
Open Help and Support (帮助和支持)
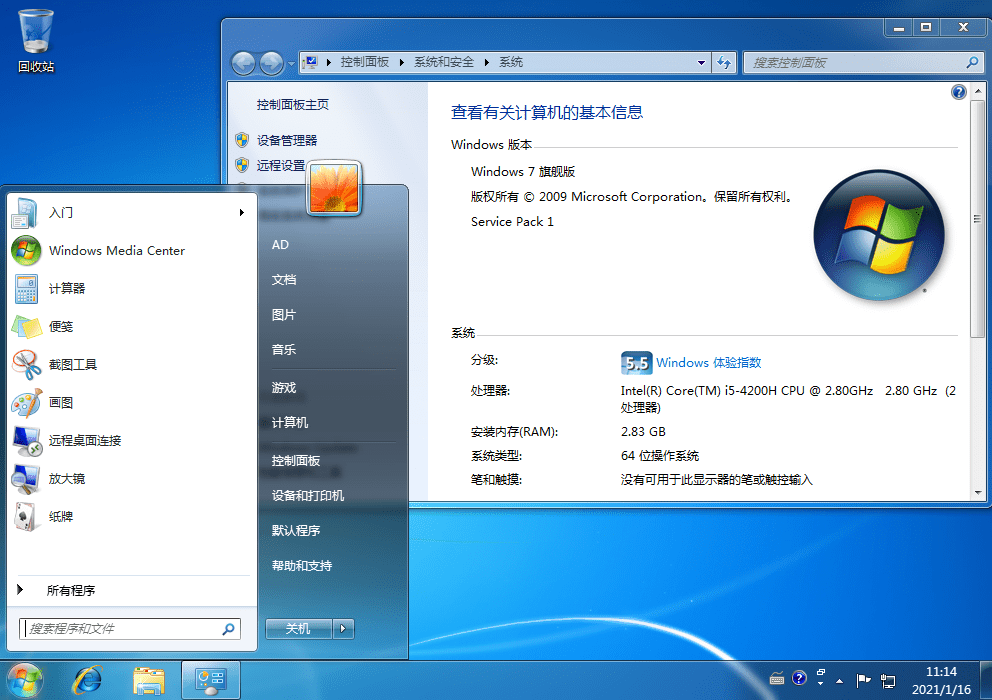click(302, 566)
